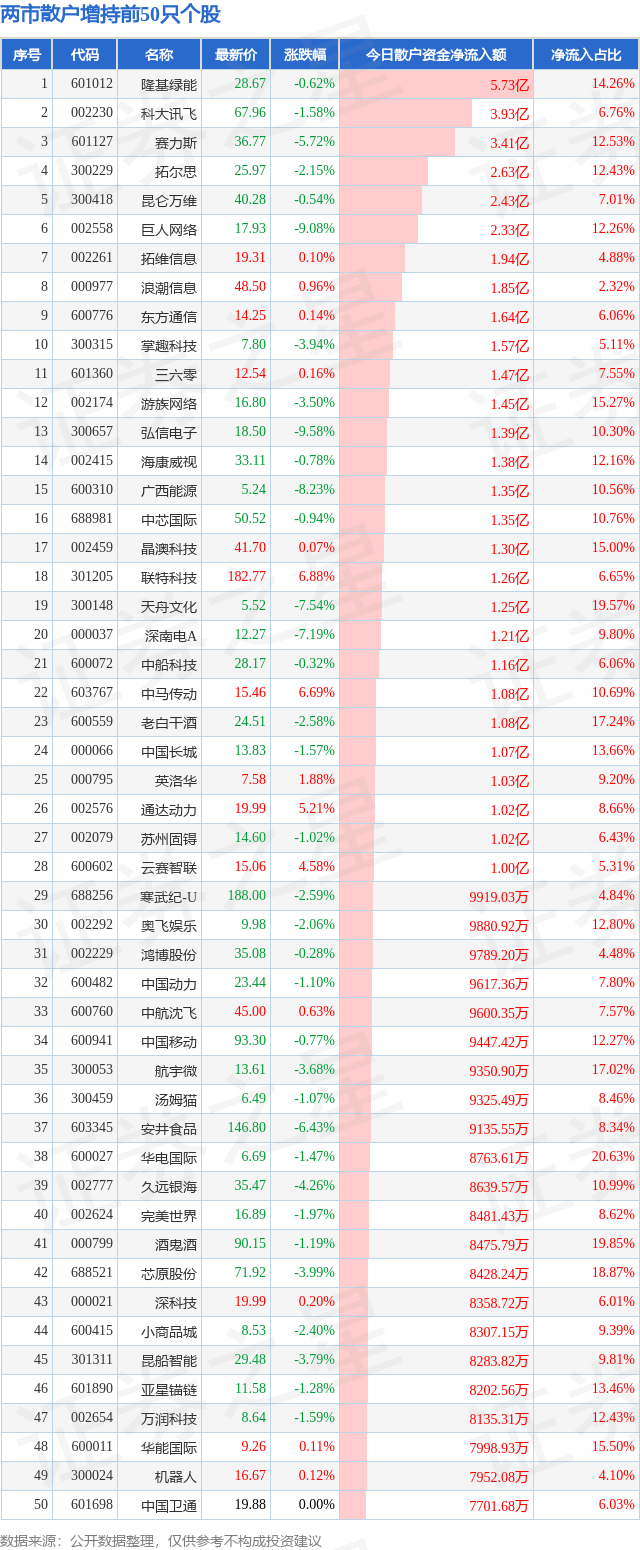
Task: Click the 182.77 price of 联特科技
Action: click(247, 577)
